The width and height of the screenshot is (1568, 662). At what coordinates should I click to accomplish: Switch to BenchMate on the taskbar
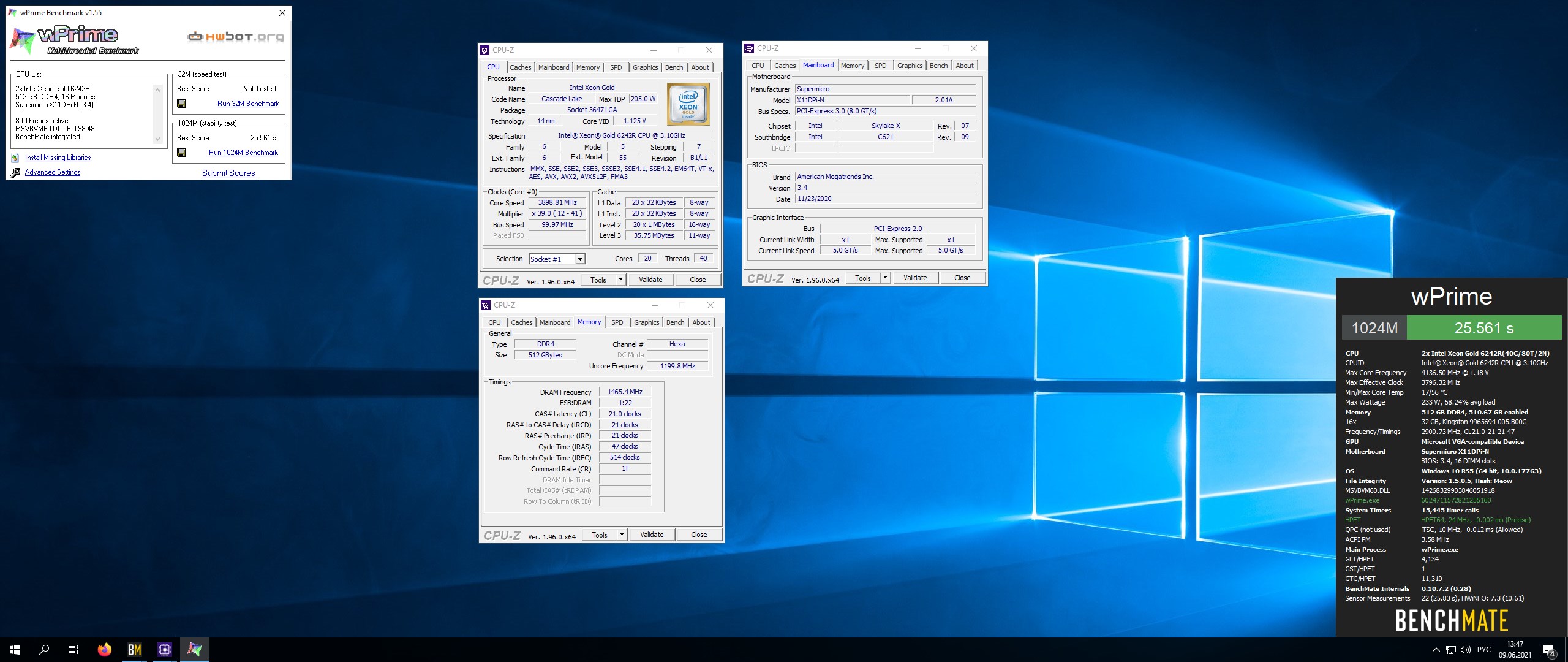[135, 650]
